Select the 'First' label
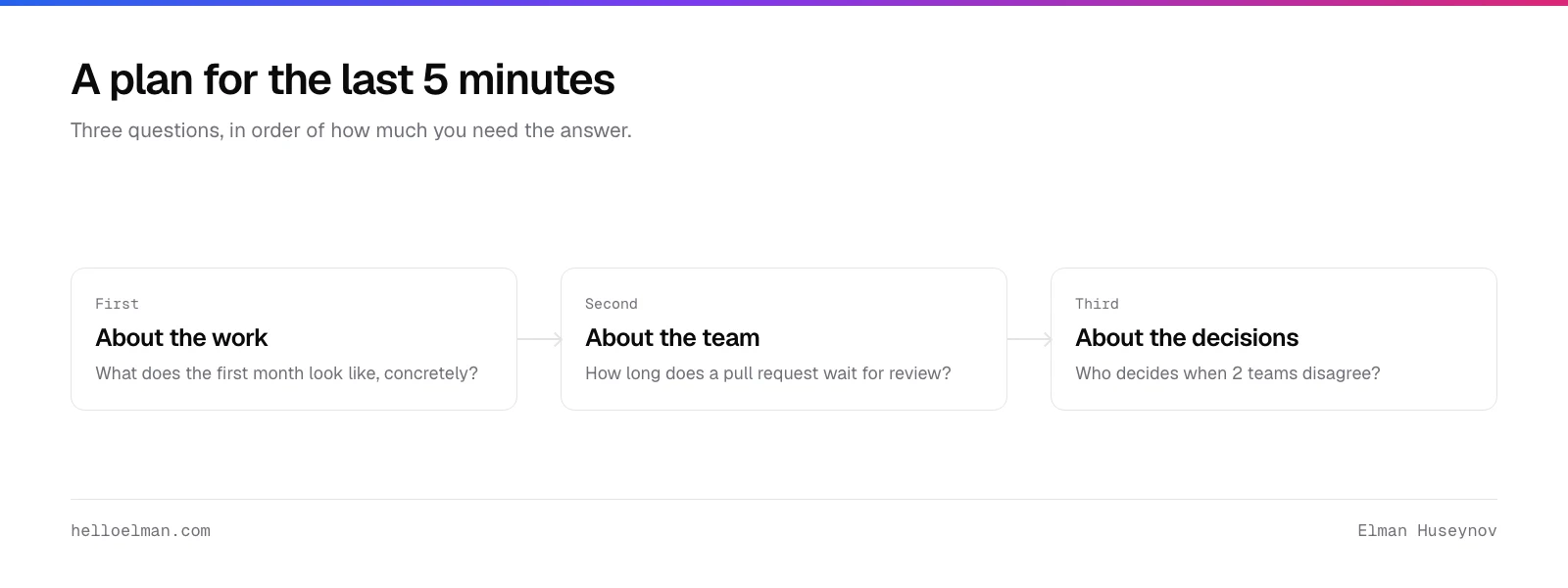 (x=117, y=304)
